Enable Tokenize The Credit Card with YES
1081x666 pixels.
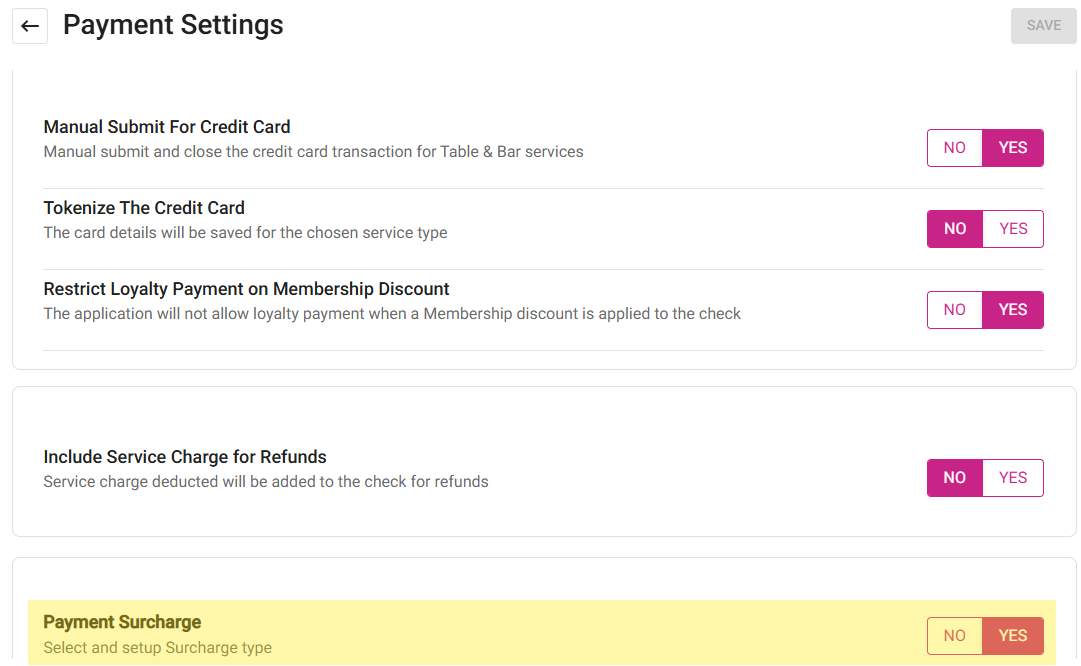[1013, 229]
